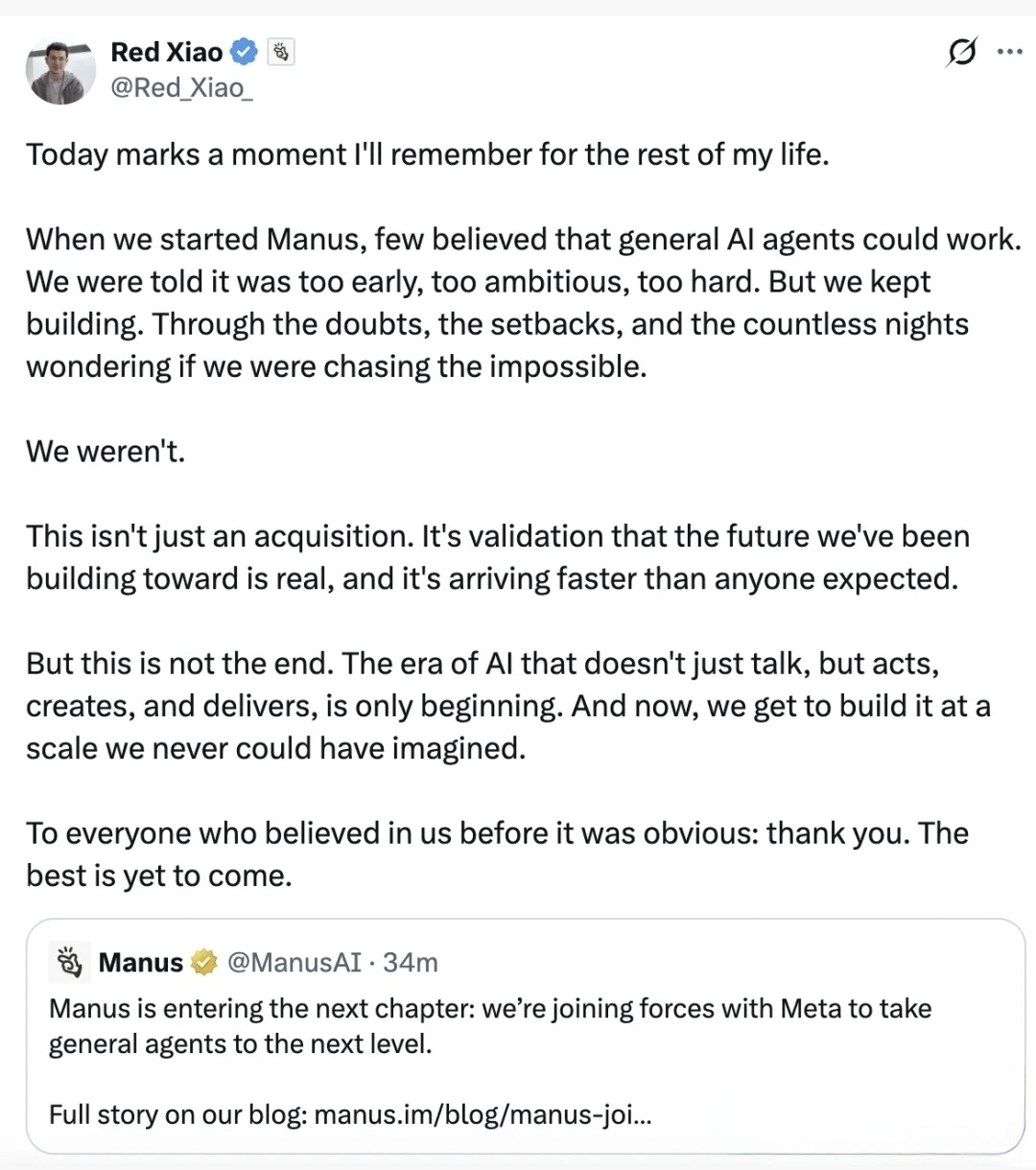Click the Manus affiliation badge beside Red Xiao
The height and width of the screenshot is (1170, 1036).
[x=281, y=52]
